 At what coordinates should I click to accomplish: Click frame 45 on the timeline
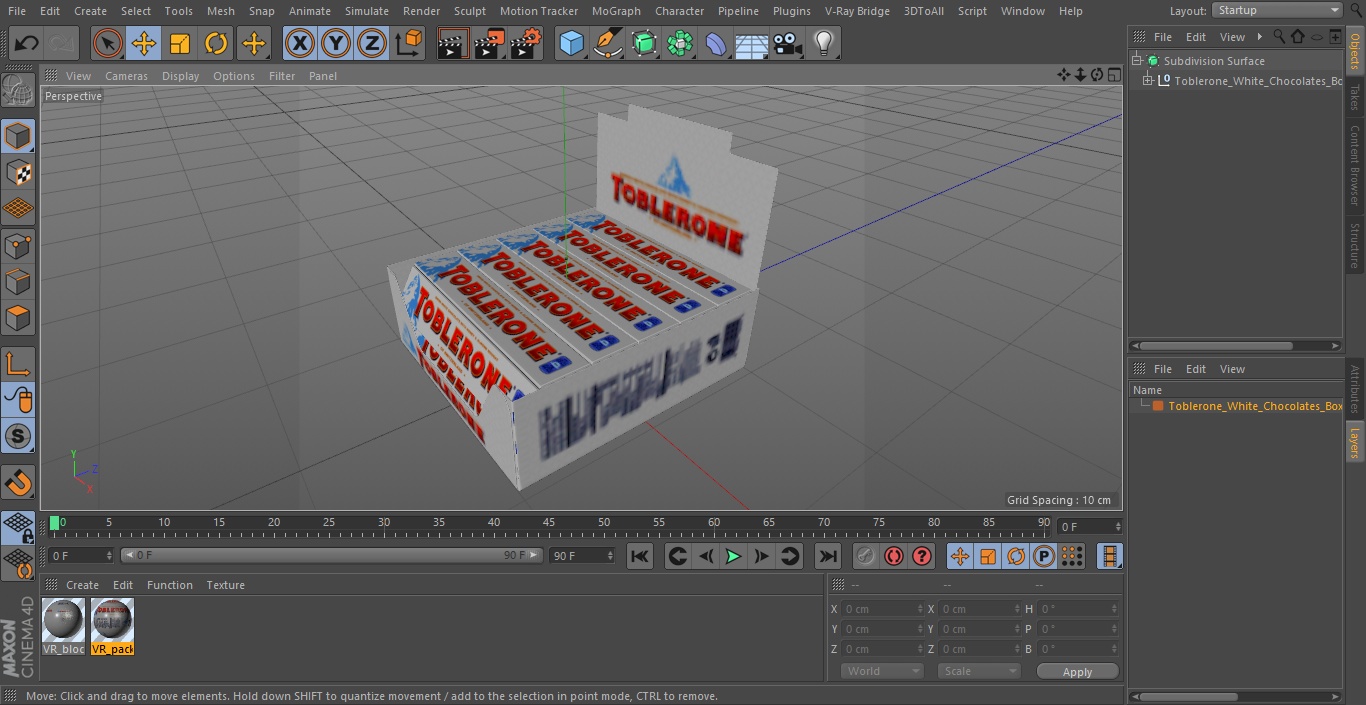(549, 523)
